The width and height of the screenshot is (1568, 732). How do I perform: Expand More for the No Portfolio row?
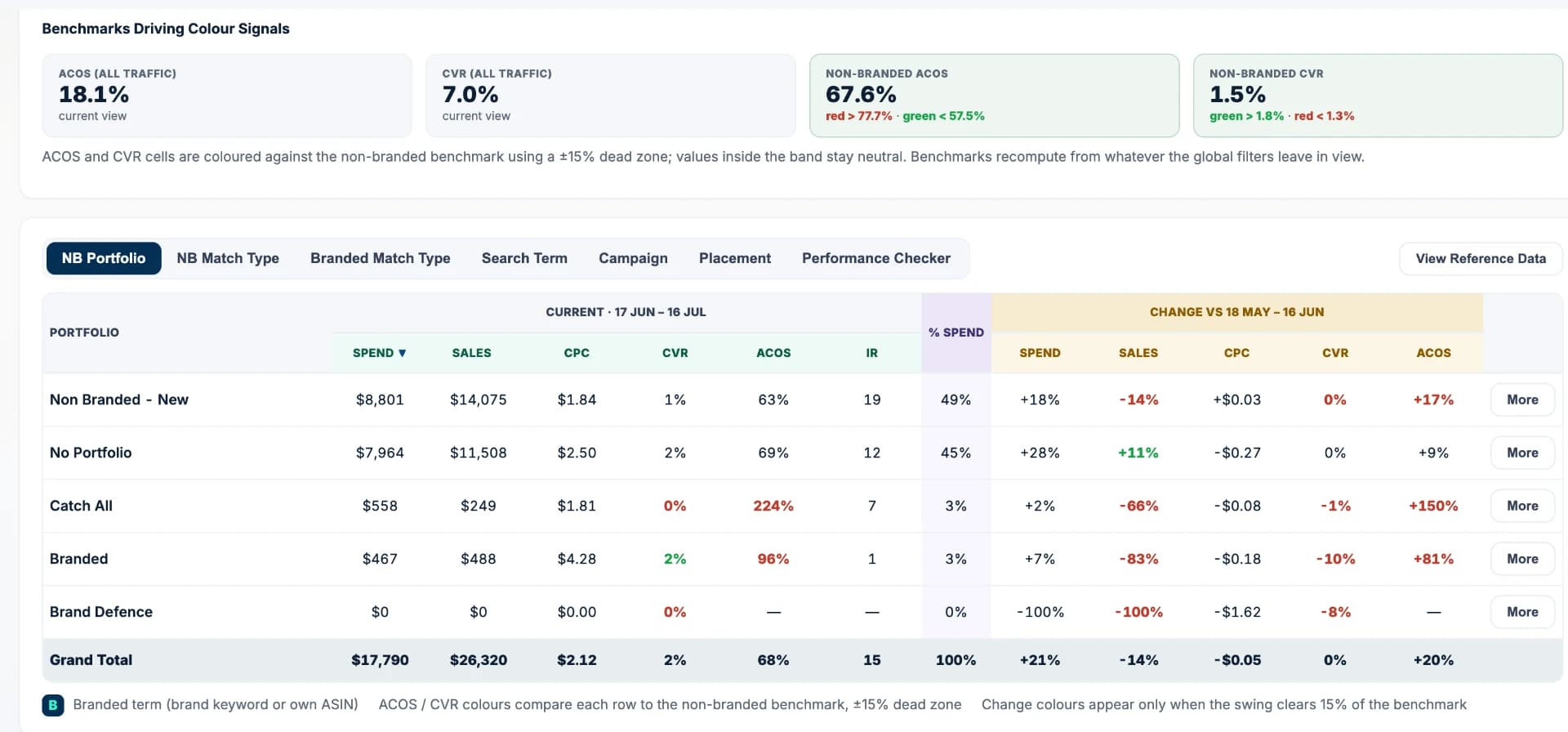point(1522,453)
